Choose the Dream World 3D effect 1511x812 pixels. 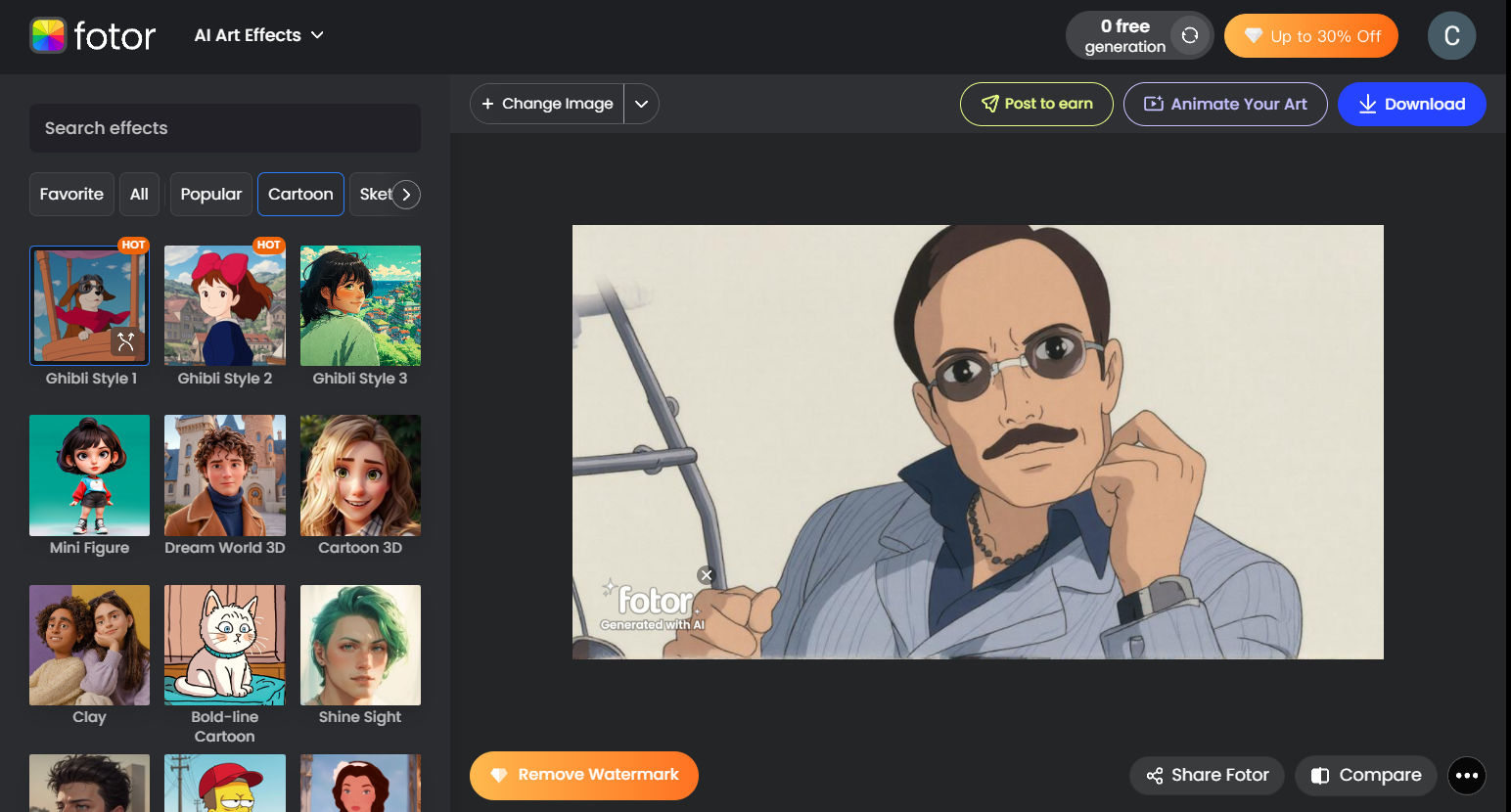(x=225, y=475)
